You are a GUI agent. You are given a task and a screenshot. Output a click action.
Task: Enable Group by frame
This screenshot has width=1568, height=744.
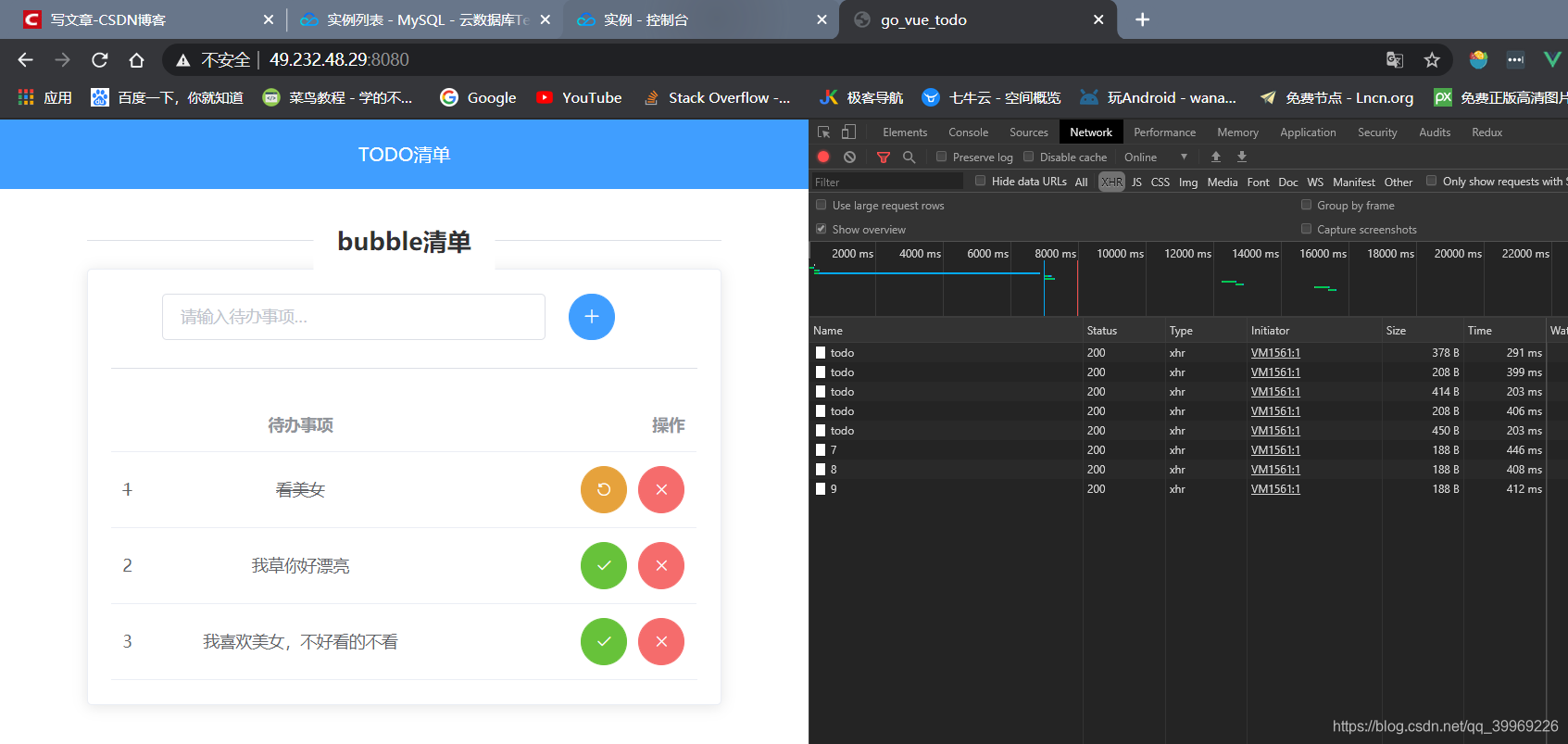click(x=1306, y=205)
